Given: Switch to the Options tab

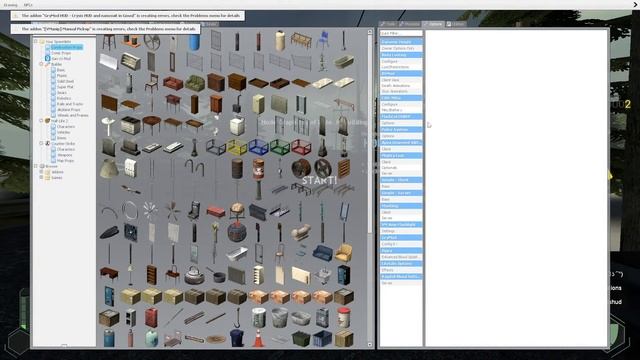Looking at the screenshot, I should pos(433,24).
